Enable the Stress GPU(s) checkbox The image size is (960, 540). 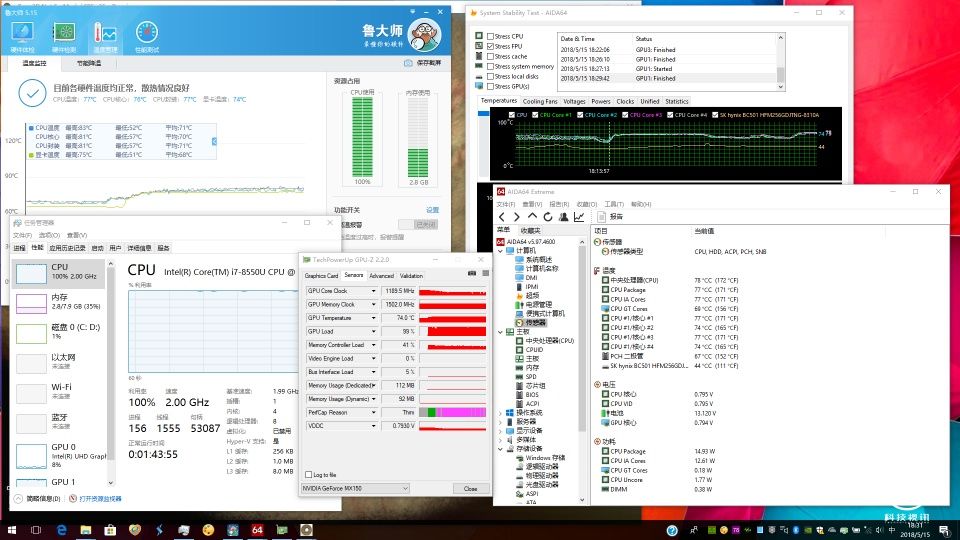point(490,86)
